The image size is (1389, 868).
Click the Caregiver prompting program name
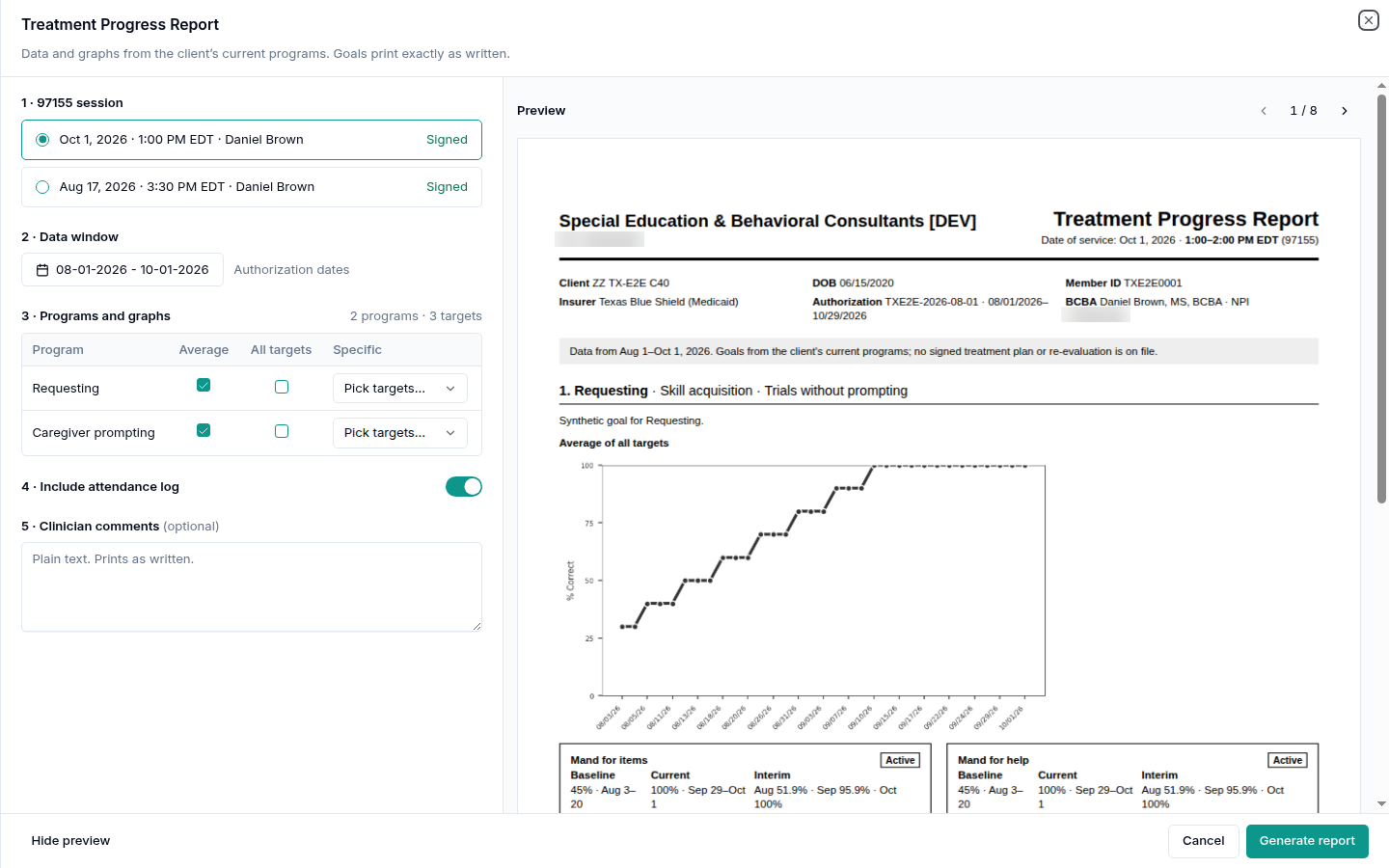point(94,433)
